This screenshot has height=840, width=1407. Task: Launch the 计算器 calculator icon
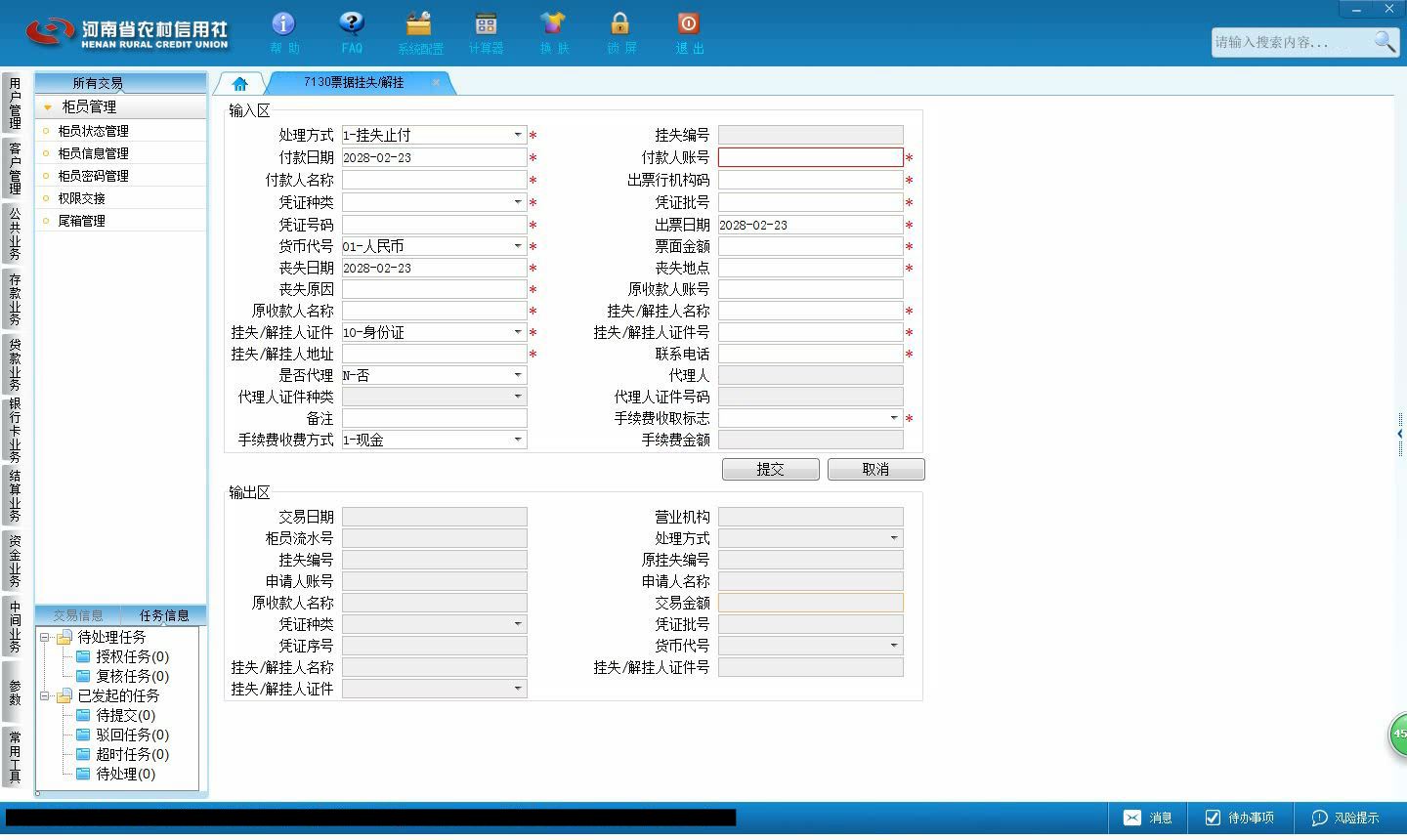pyautogui.click(x=486, y=23)
